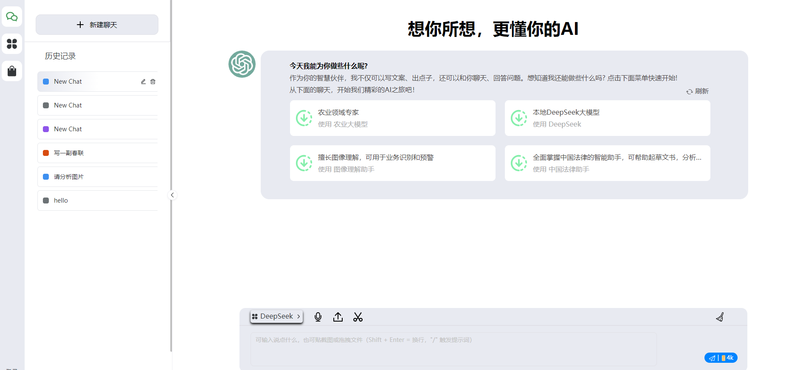Click the edit pencil on first New Chat
800x370 pixels.
tap(143, 82)
